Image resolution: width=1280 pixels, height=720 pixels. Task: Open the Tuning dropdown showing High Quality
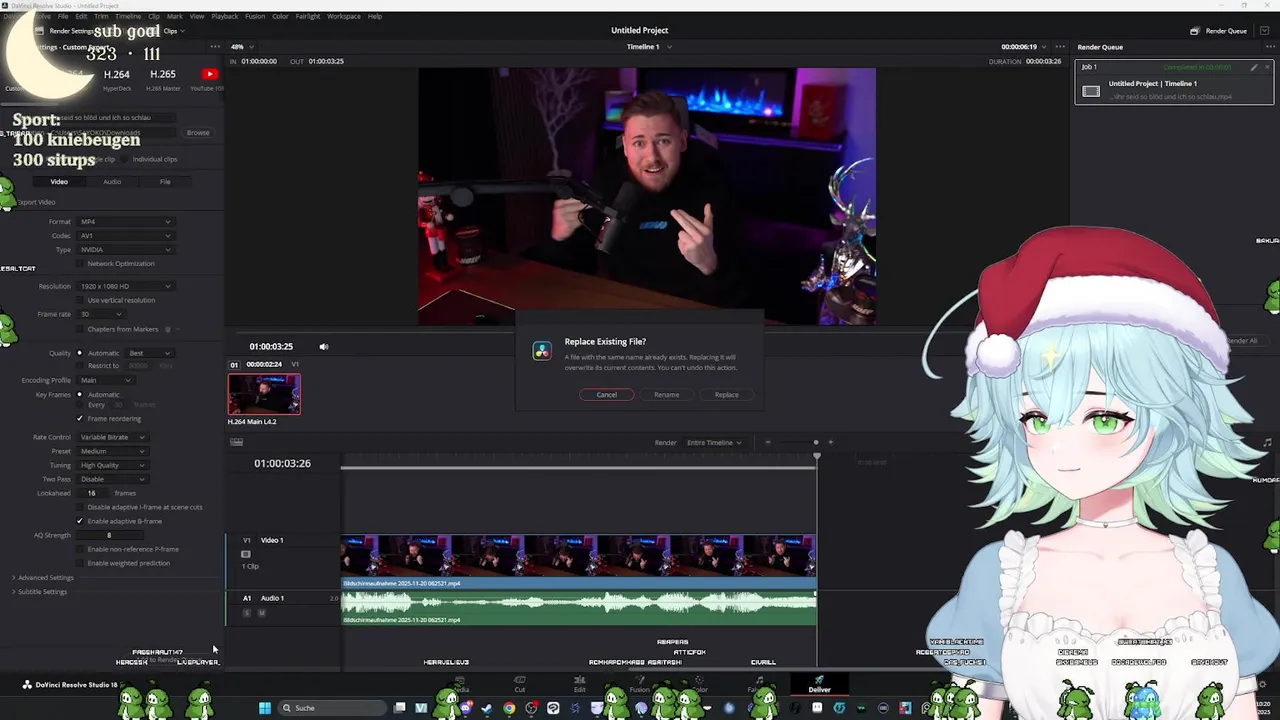pos(113,465)
